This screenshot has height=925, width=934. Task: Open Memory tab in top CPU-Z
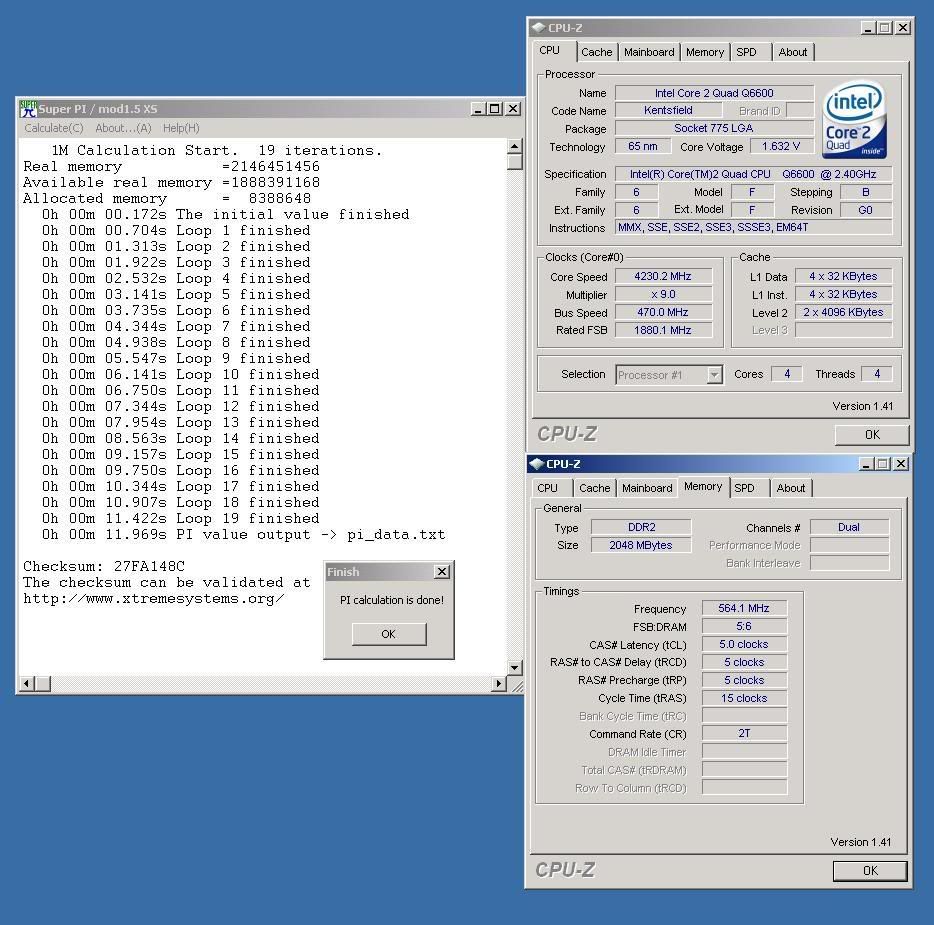coord(705,52)
